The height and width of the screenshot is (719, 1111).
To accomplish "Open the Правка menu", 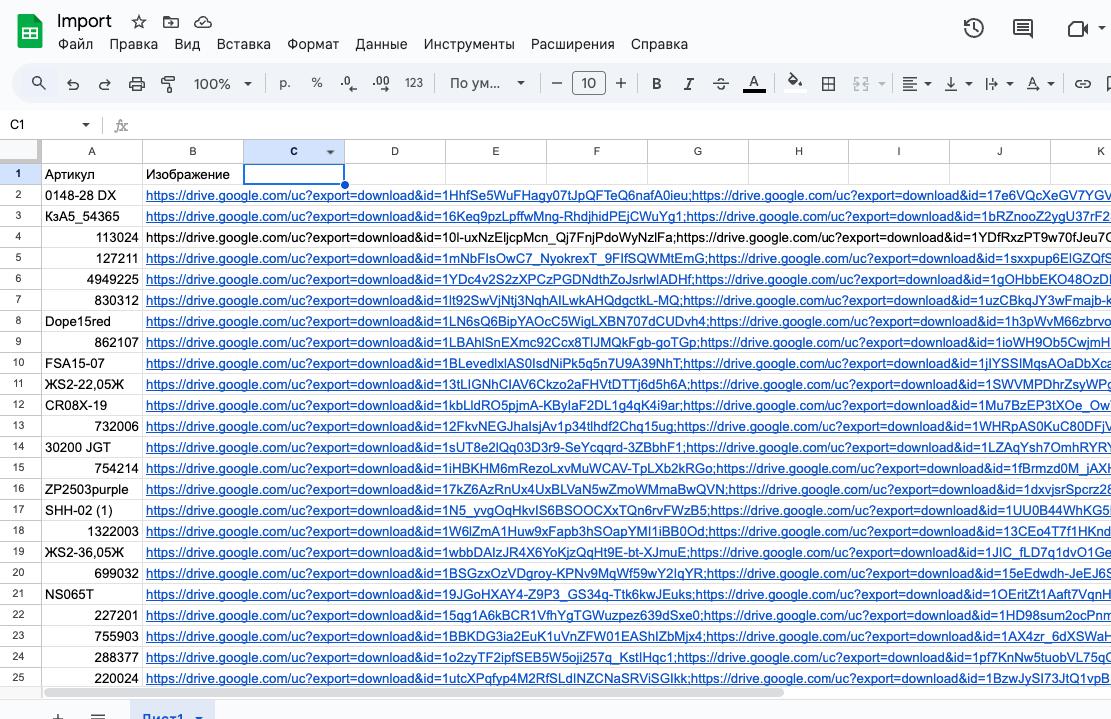I will point(133,44).
